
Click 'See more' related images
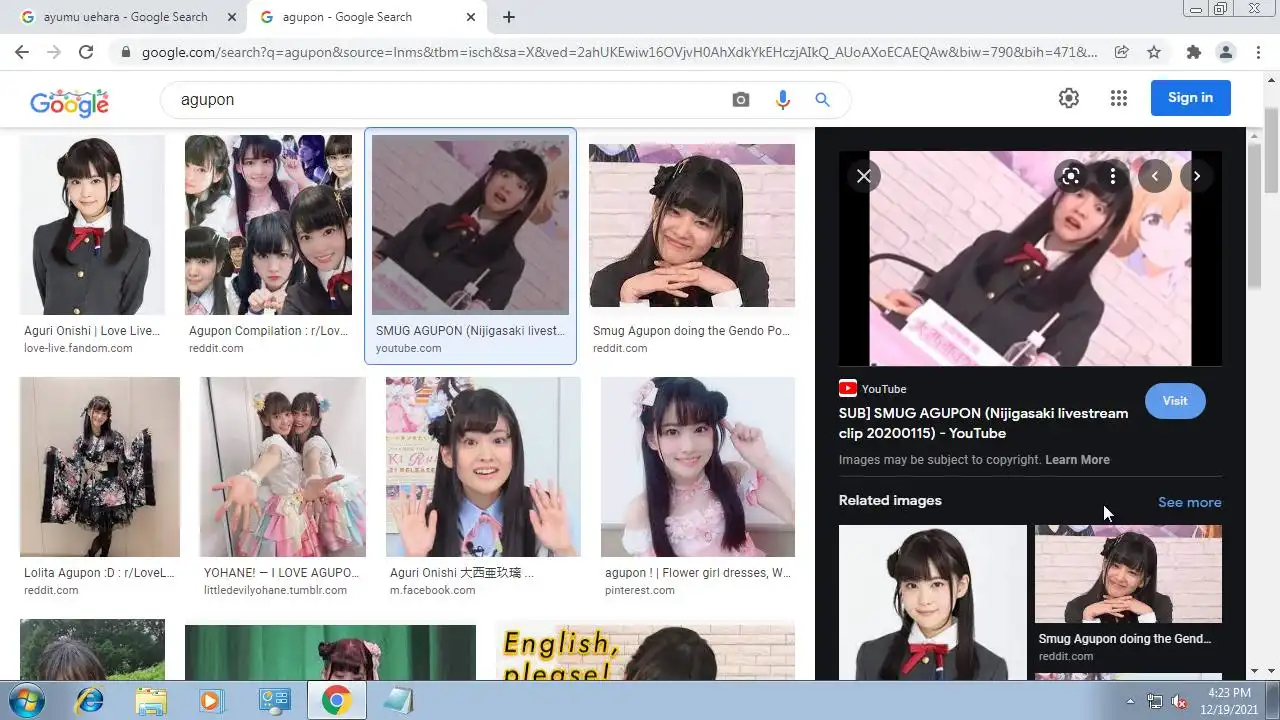coord(1189,502)
